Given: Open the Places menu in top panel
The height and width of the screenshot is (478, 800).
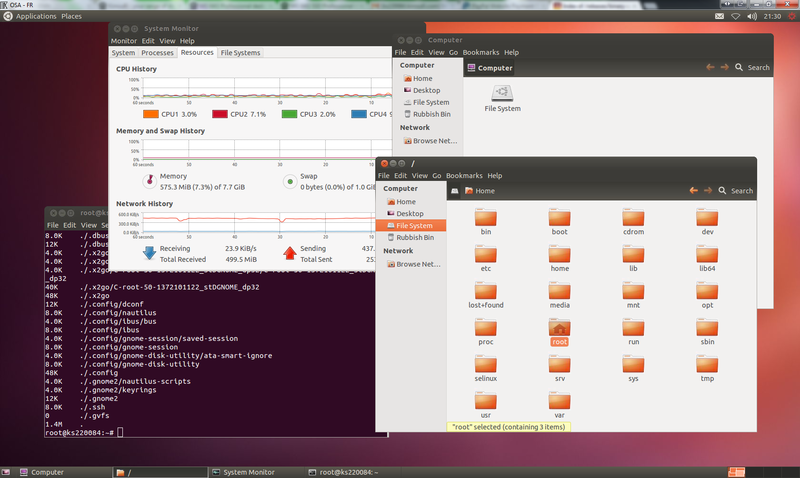Looking at the screenshot, I should (x=71, y=16).
